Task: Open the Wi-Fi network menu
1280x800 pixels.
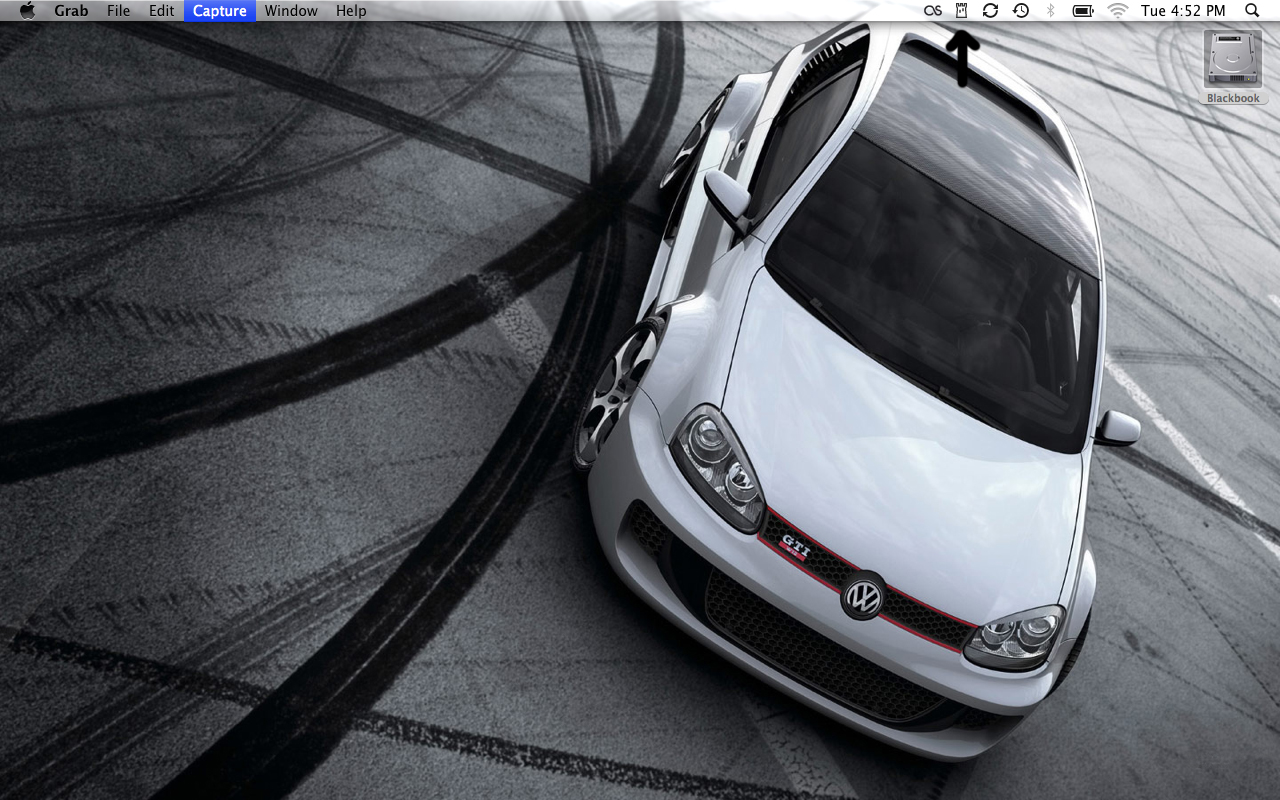Action: (1118, 11)
